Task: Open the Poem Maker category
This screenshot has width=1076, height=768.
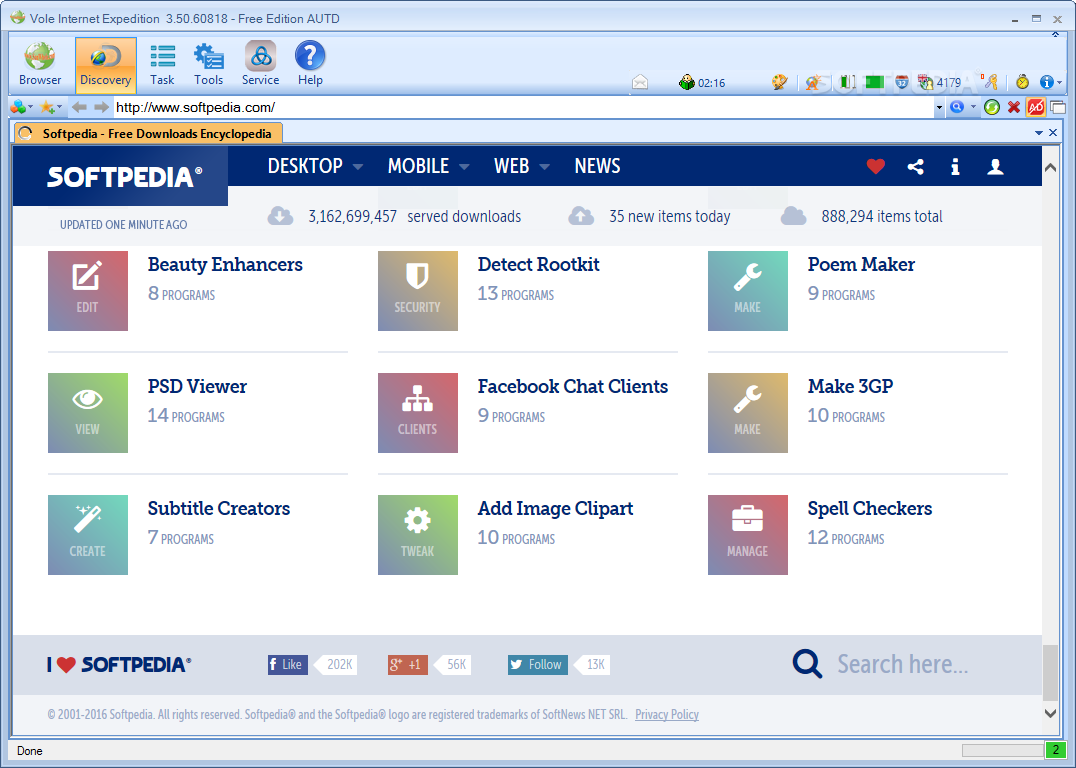Action: 861,264
